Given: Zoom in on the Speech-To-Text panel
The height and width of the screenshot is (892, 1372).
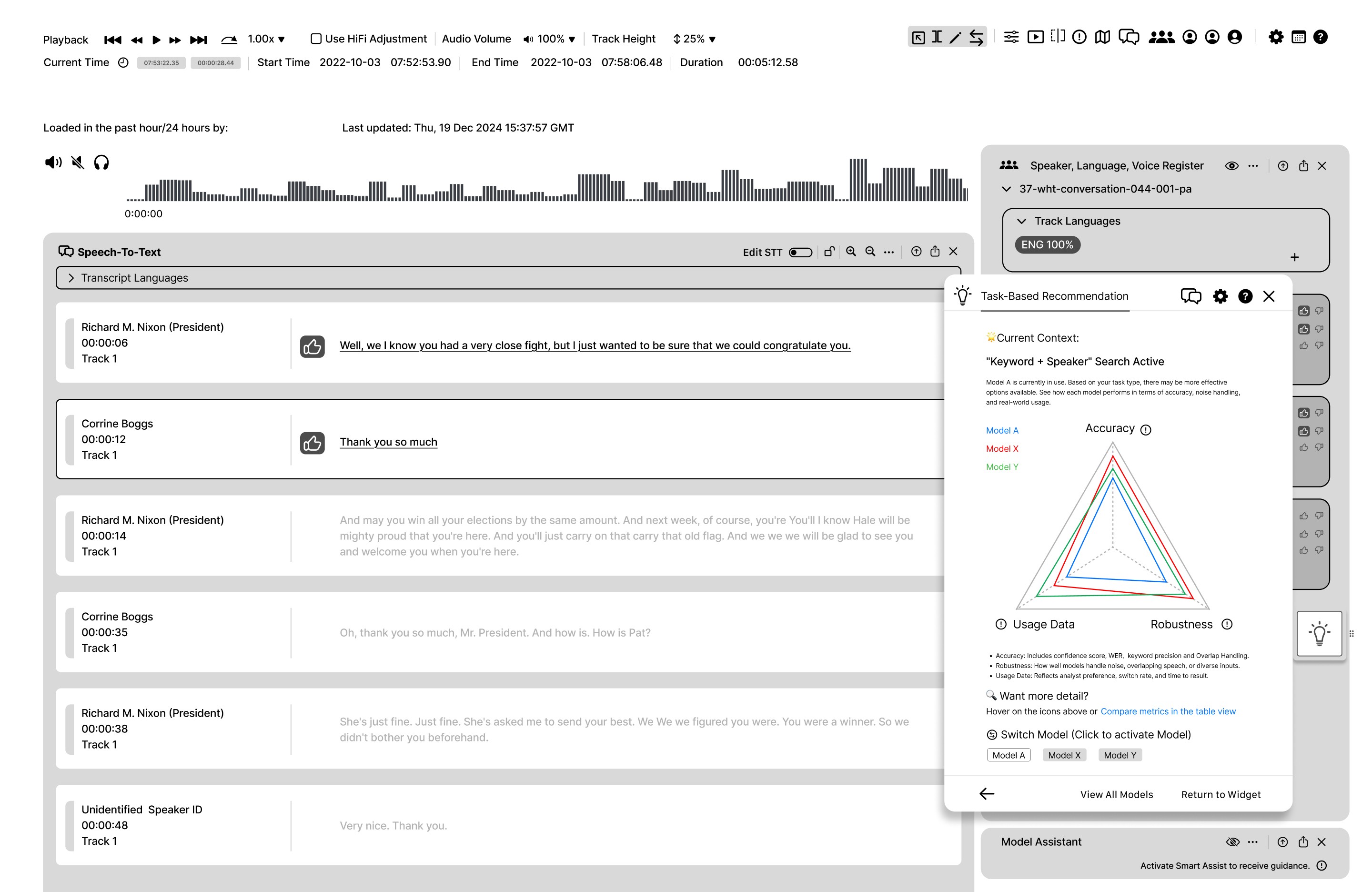Looking at the screenshot, I should pyautogui.click(x=851, y=252).
